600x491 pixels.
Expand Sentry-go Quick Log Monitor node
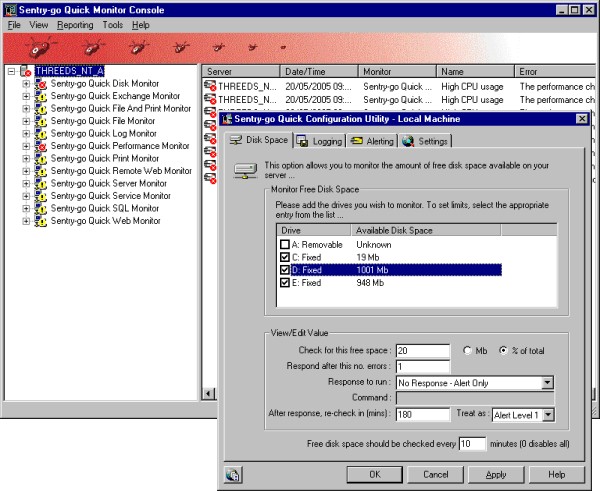pyautogui.click(x=26, y=134)
